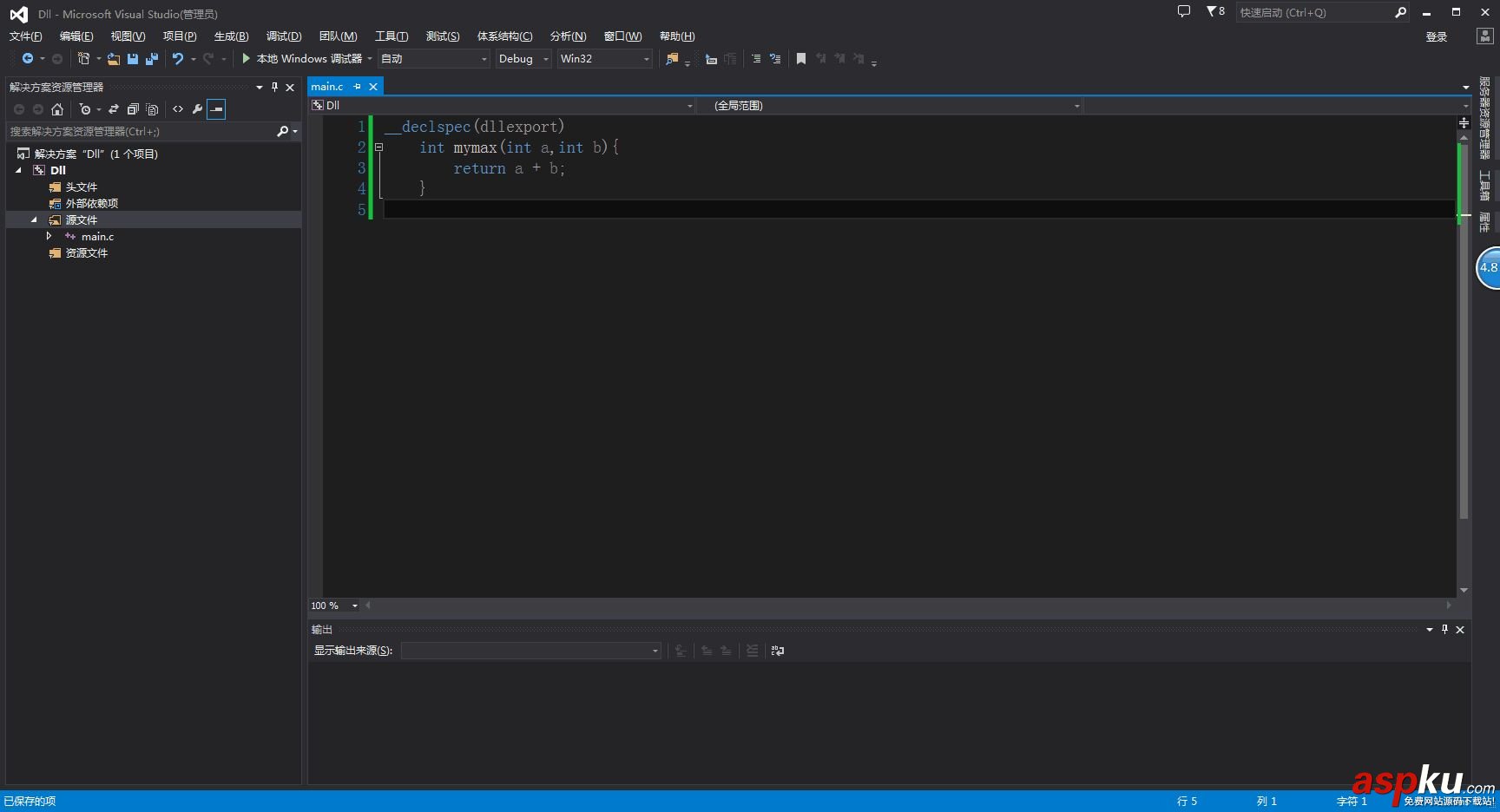Image resolution: width=1500 pixels, height=812 pixels.
Task: Select the Save main.c icon
Action: tap(133, 58)
